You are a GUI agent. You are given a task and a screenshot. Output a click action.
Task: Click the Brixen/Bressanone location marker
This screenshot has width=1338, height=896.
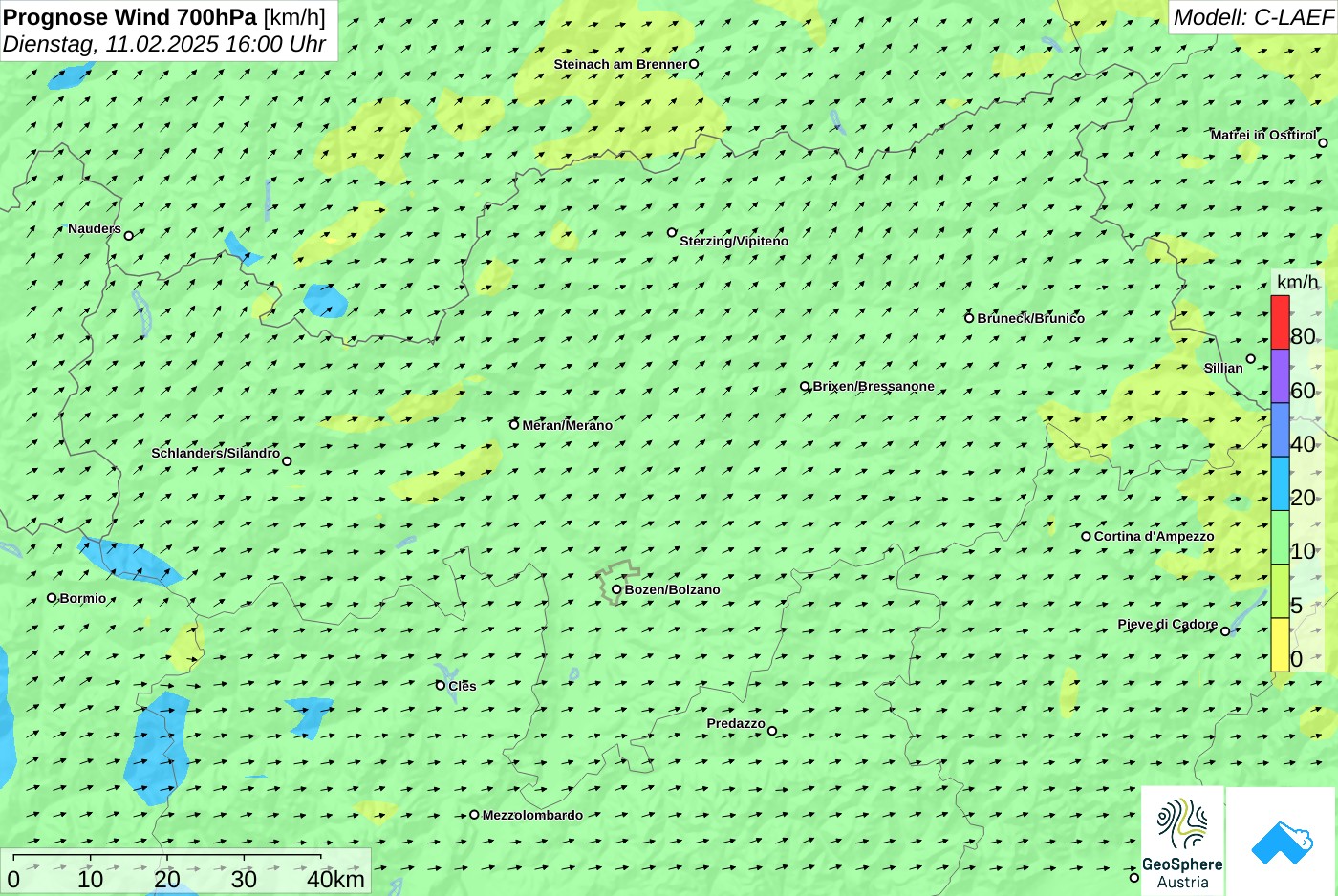pos(805,387)
